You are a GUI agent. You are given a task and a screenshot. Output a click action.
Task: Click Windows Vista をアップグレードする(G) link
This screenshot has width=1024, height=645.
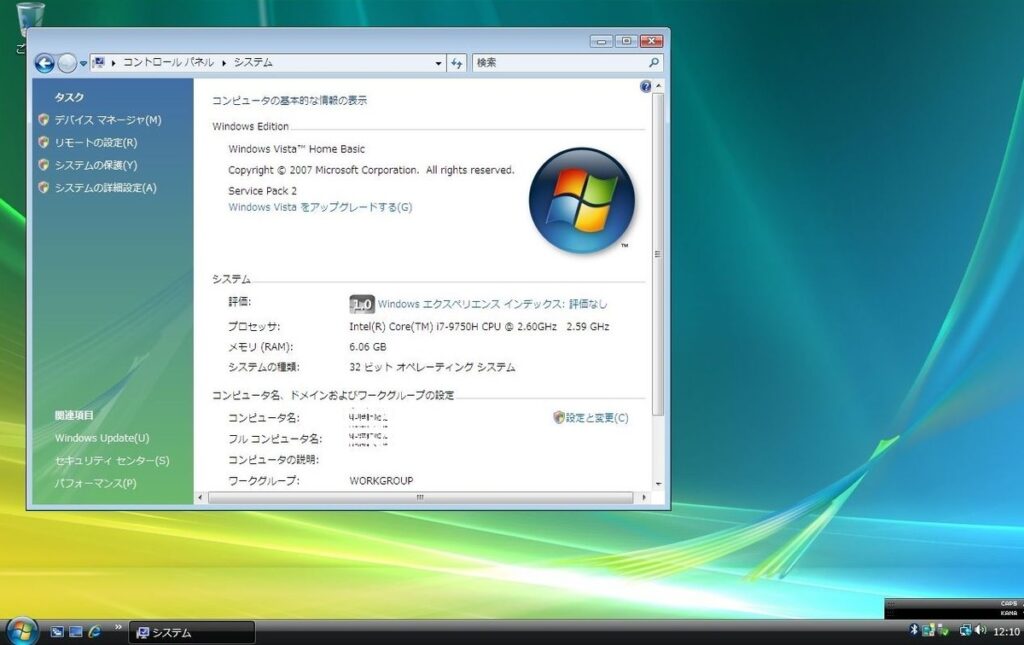[320, 207]
